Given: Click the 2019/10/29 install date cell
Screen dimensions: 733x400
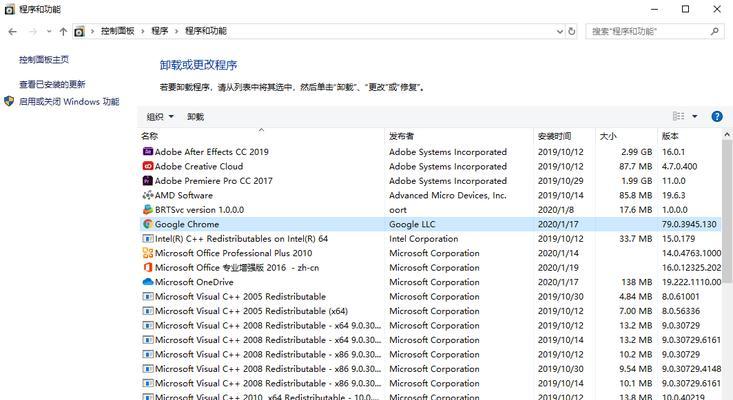Looking at the screenshot, I should tap(561, 181).
